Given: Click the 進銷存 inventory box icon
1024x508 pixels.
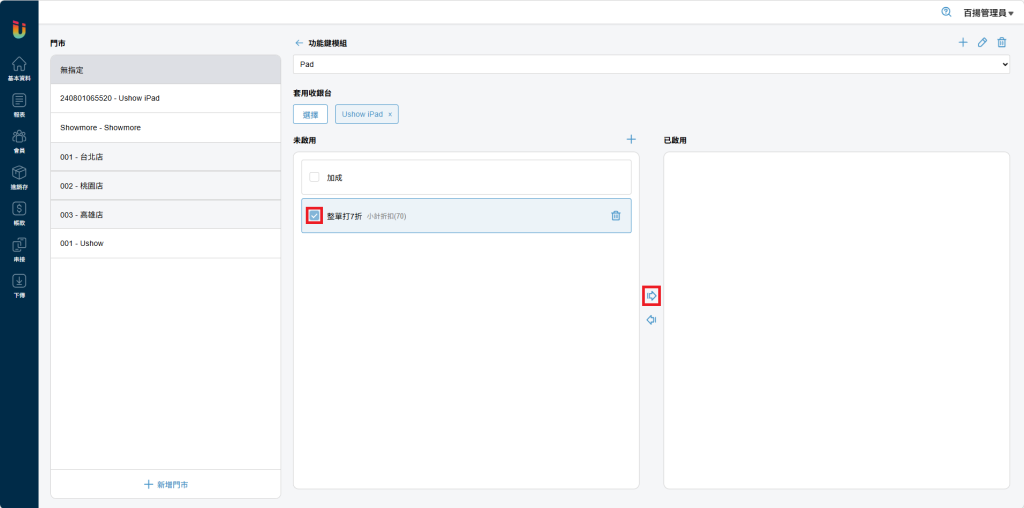Looking at the screenshot, I should tap(19, 175).
